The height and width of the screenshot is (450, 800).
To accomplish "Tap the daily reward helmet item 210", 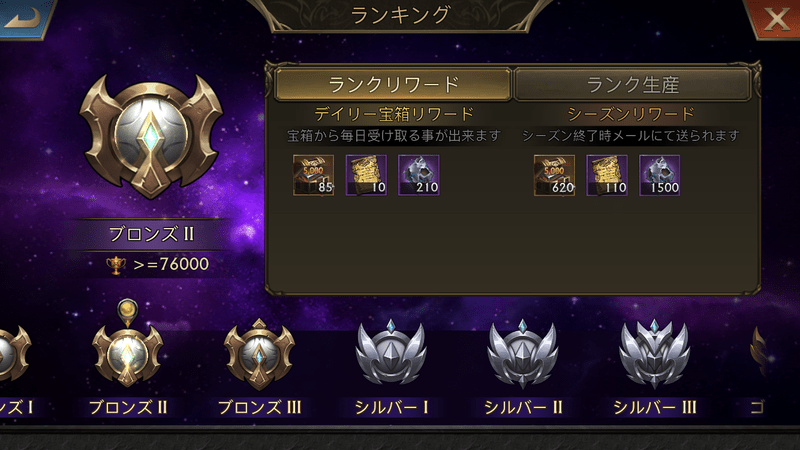I will [x=419, y=176].
